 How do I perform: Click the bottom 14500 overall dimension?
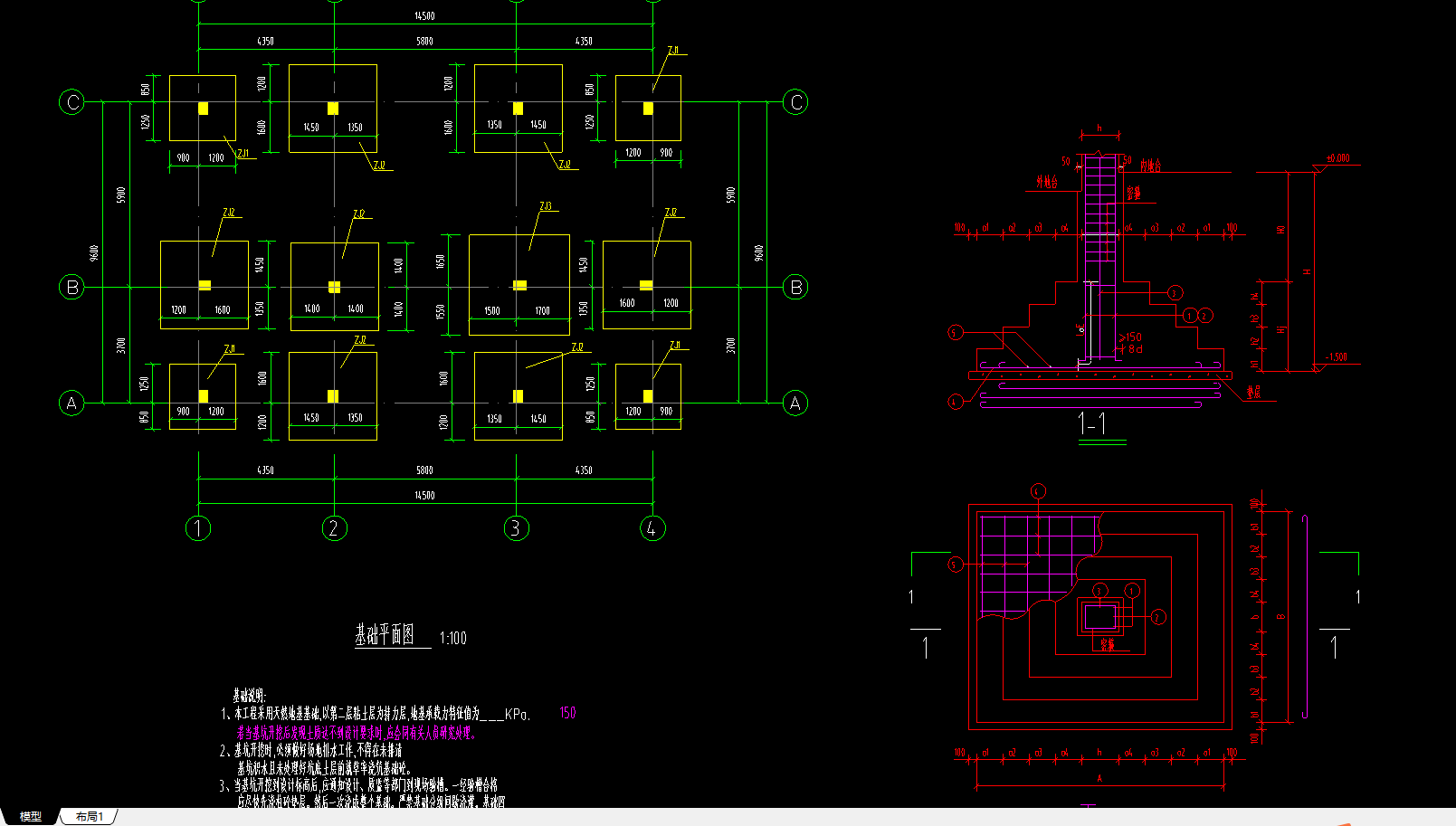click(x=424, y=496)
